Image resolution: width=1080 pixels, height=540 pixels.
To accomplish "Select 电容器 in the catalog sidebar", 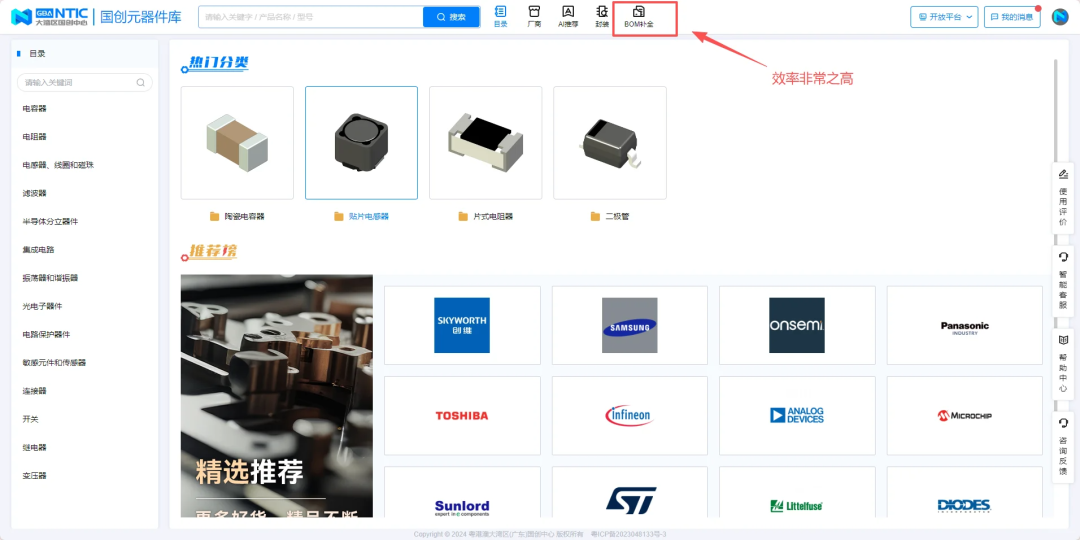I will click(x=34, y=109).
